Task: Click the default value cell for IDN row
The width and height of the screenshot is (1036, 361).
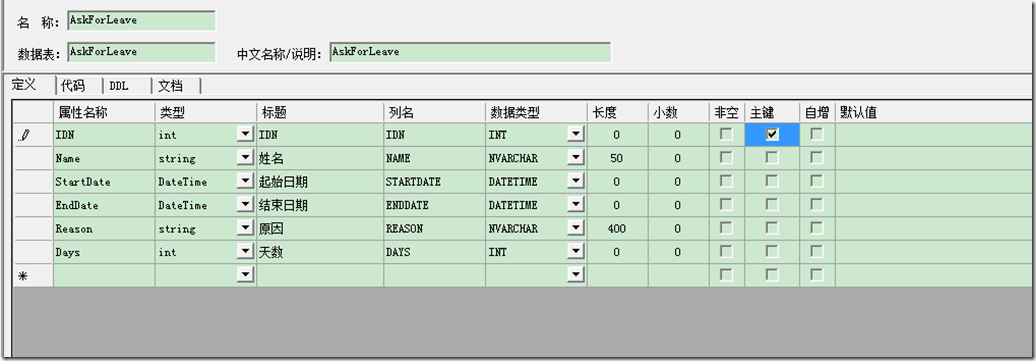Action: [935, 135]
